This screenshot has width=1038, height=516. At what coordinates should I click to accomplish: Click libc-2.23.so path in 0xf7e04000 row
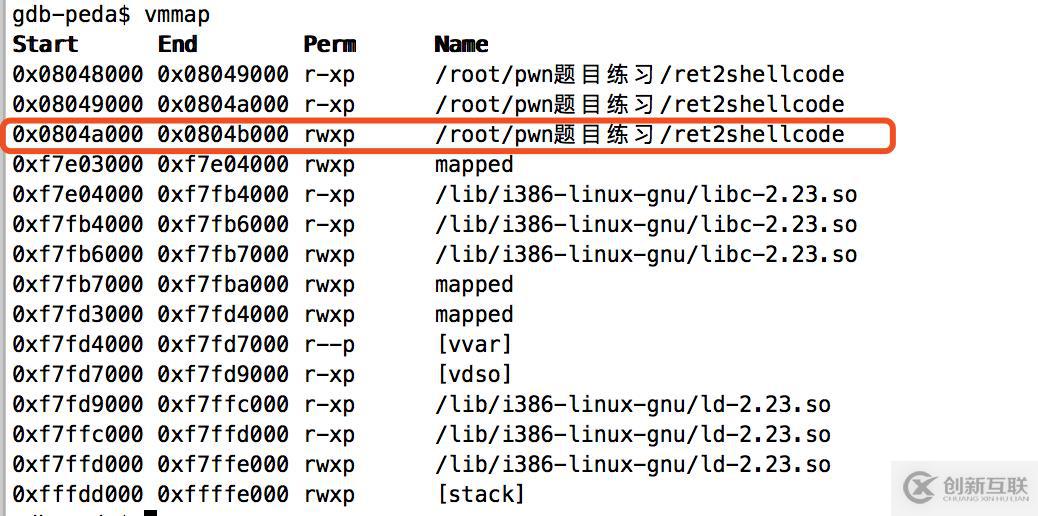[646, 195]
